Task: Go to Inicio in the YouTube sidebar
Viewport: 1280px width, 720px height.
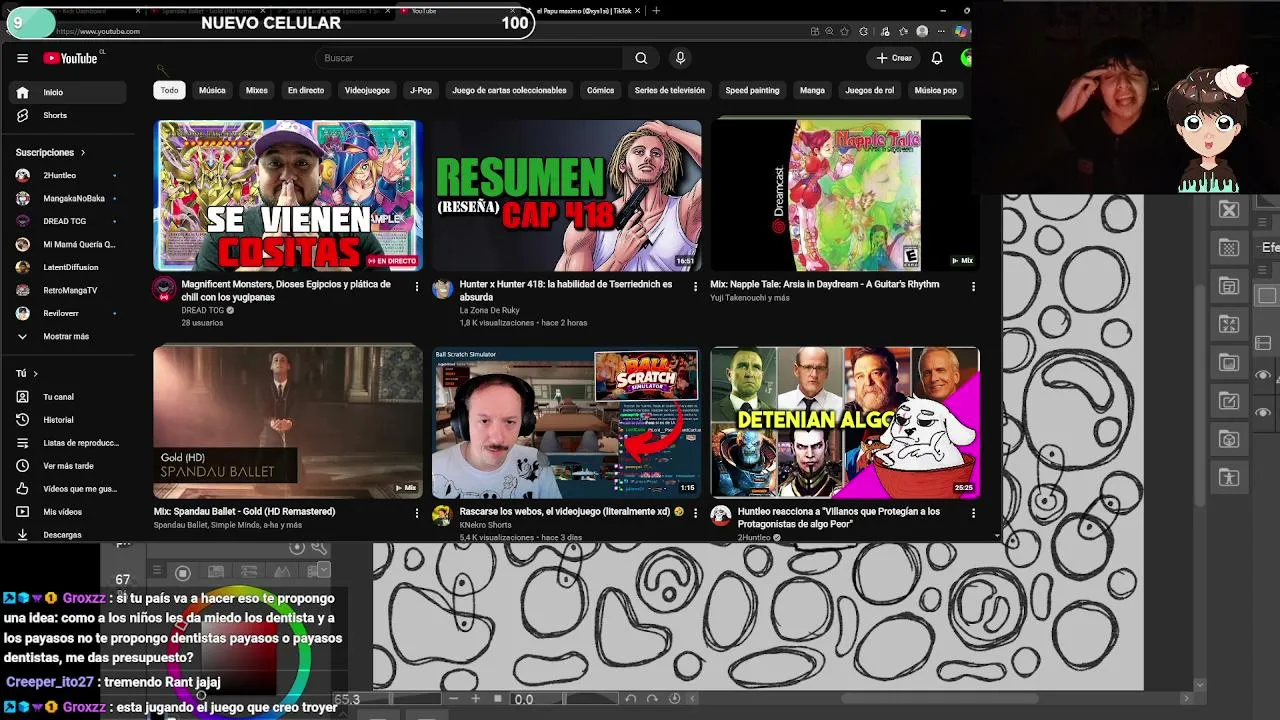Action: pos(70,93)
